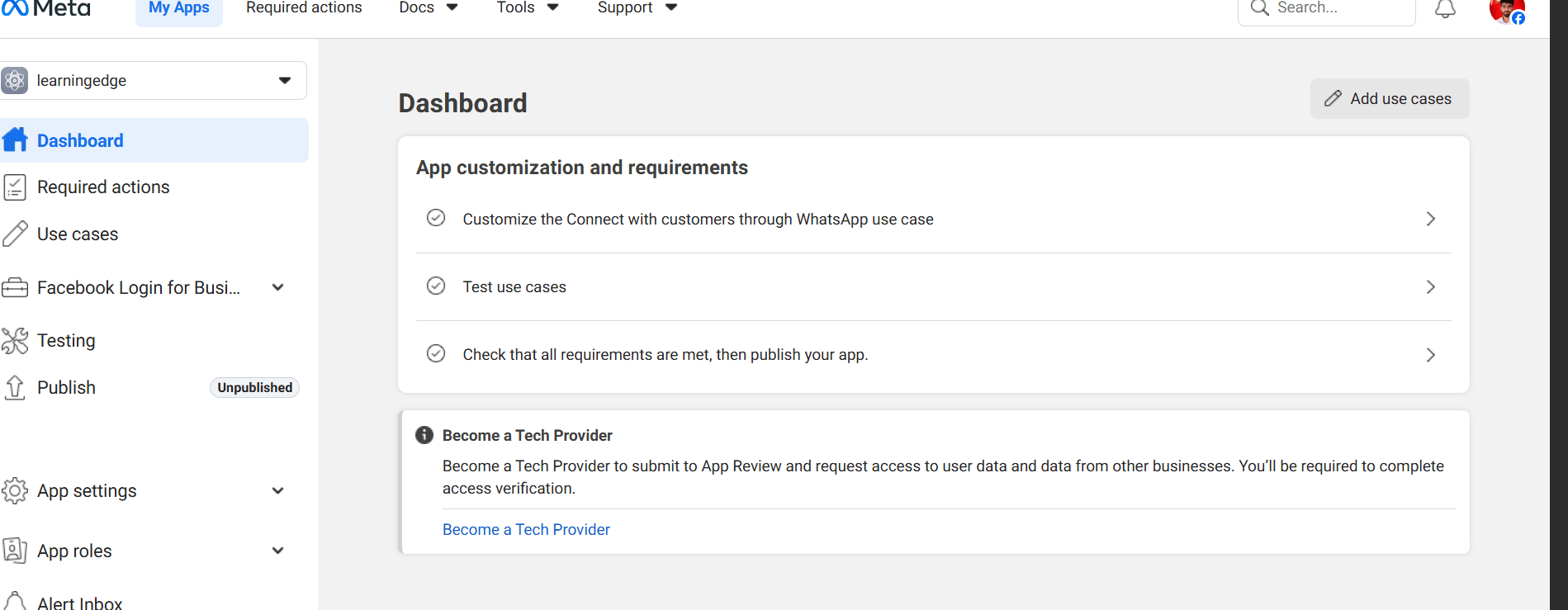Select Required actions in the sidebar
The image size is (1568, 610).
[154, 187]
